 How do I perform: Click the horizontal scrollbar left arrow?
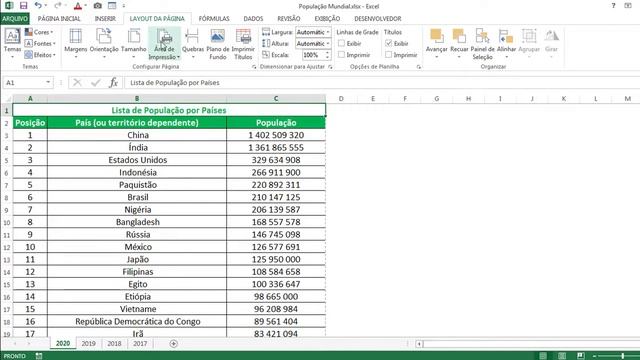tap(419, 344)
